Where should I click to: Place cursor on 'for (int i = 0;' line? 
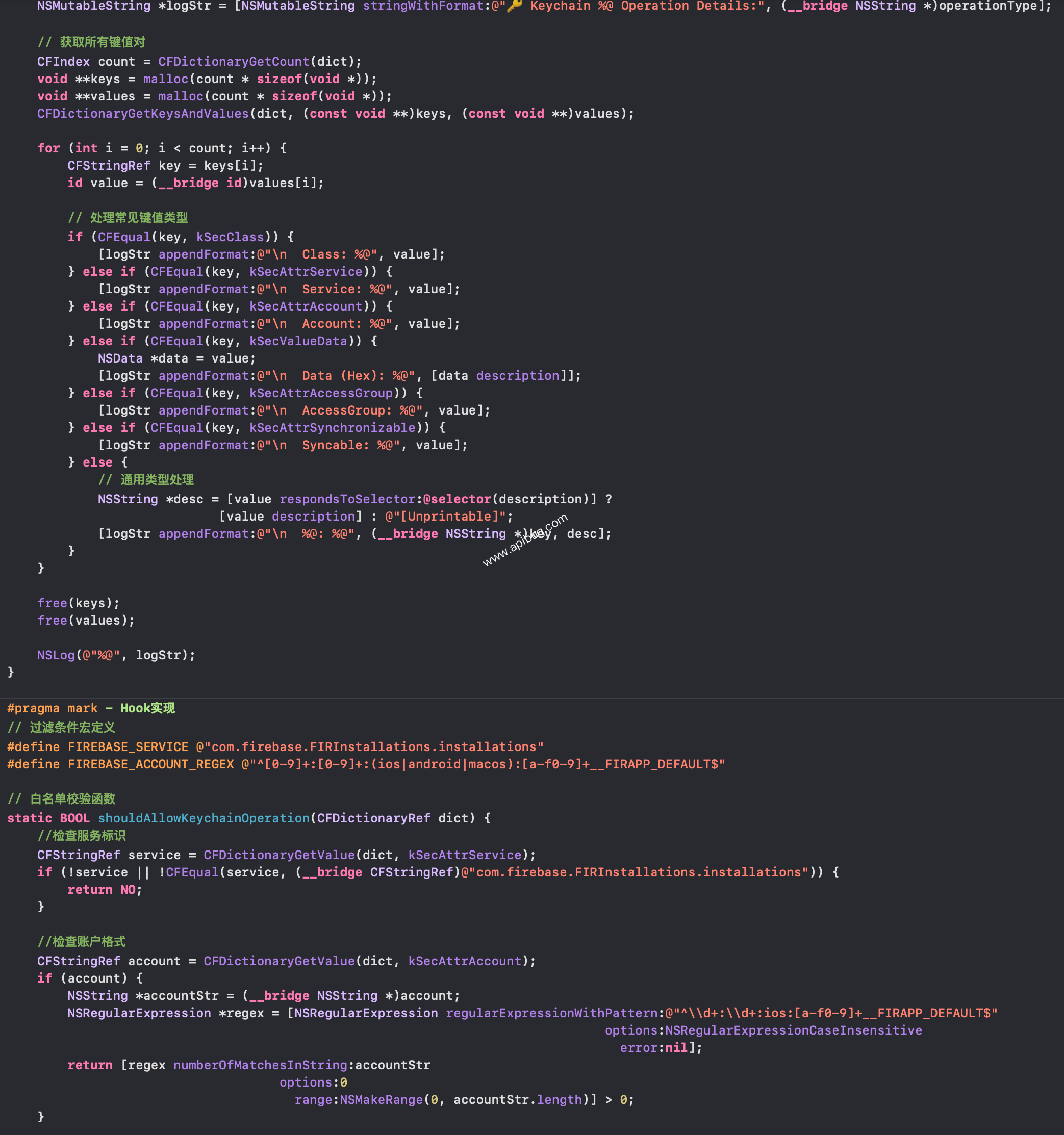point(162,148)
